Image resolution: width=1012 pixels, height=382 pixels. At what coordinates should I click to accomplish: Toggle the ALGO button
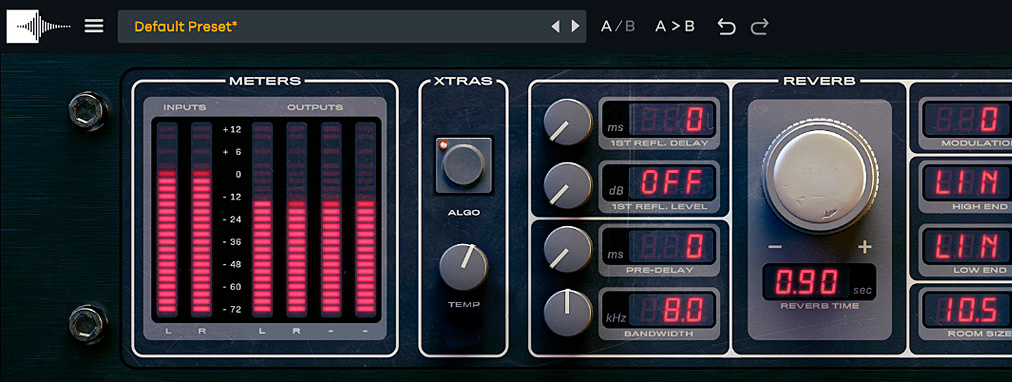[463, 165]
